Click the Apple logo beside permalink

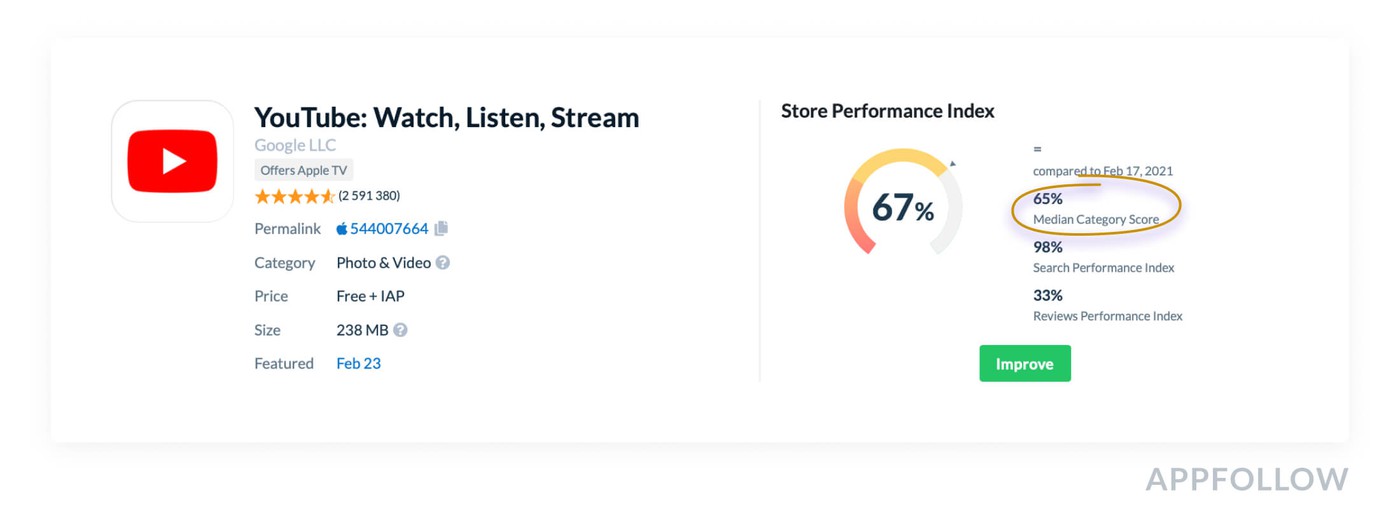click(x=342, y=228)
